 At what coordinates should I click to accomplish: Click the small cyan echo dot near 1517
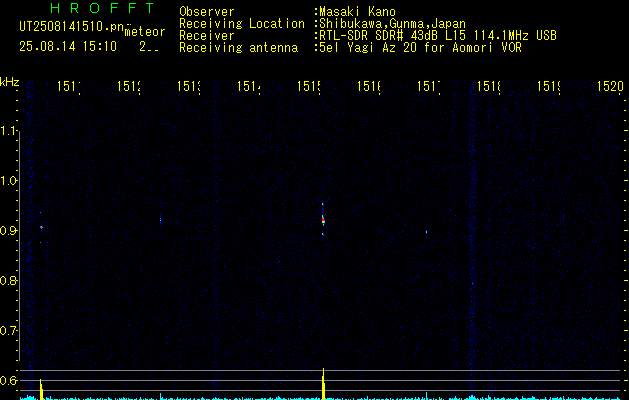(x=426, y=232)
